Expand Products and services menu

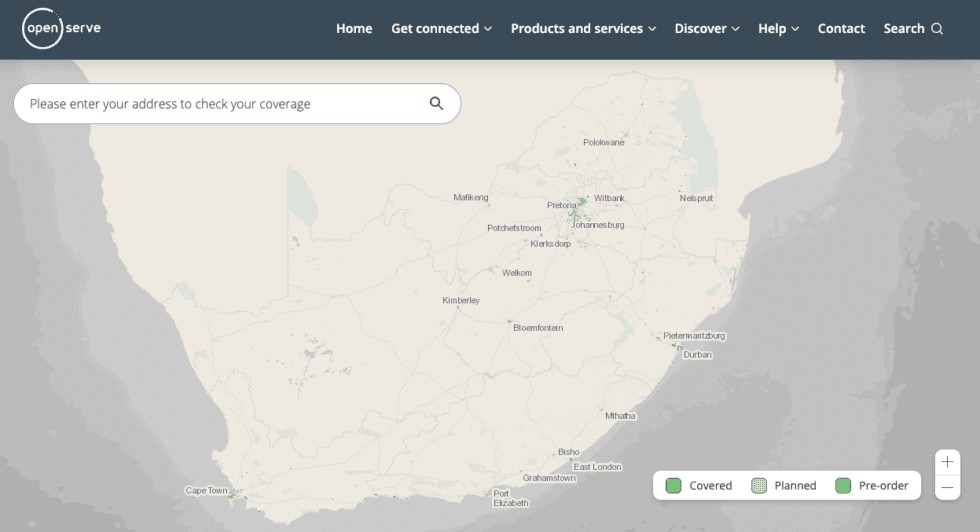[583, 29]
